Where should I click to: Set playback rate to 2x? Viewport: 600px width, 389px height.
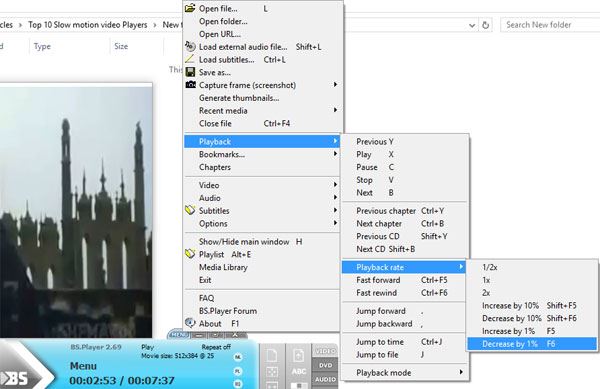click(532, 293)
